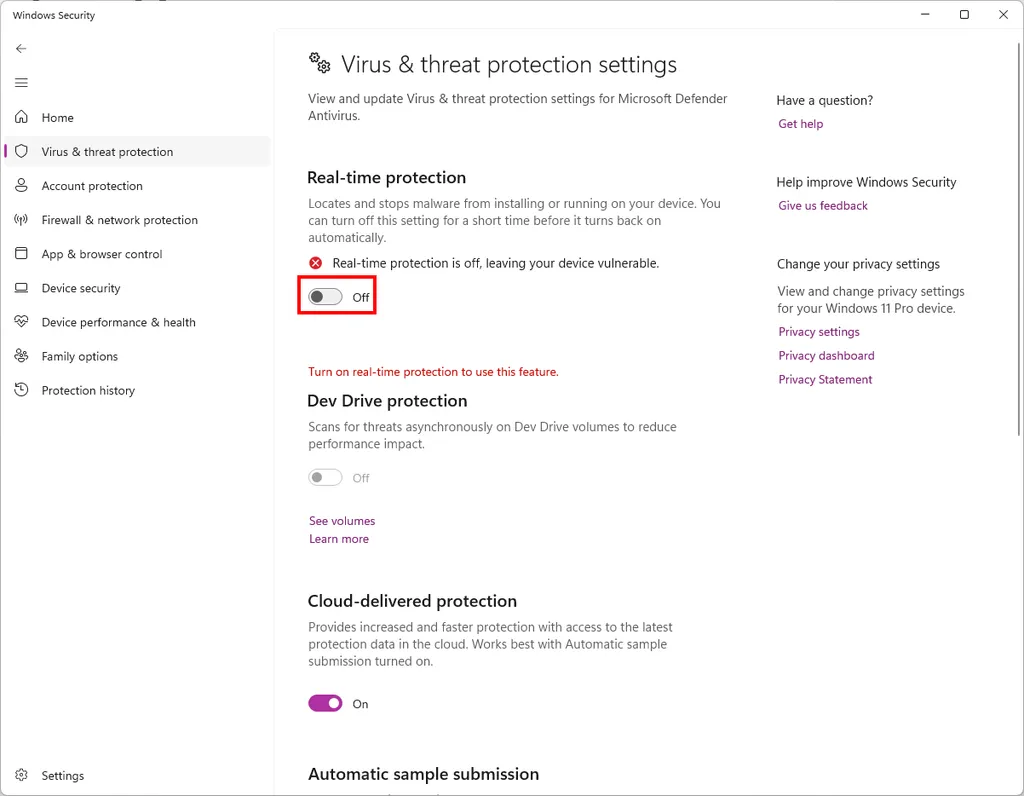The height and width of the screenshot is (796, 1024).
Task: Go back with the arrow icon
Action: pyautogui.click(x=21, y=48)
